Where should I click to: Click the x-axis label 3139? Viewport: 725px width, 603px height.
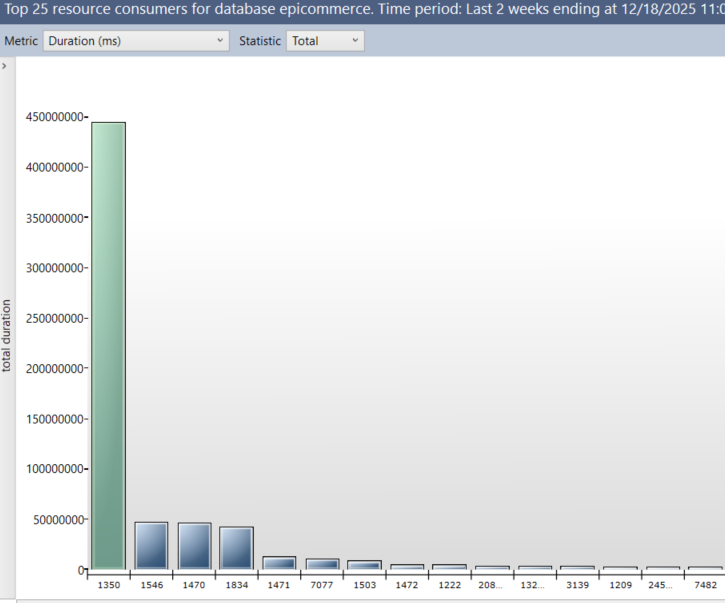(x=577, y=585)
